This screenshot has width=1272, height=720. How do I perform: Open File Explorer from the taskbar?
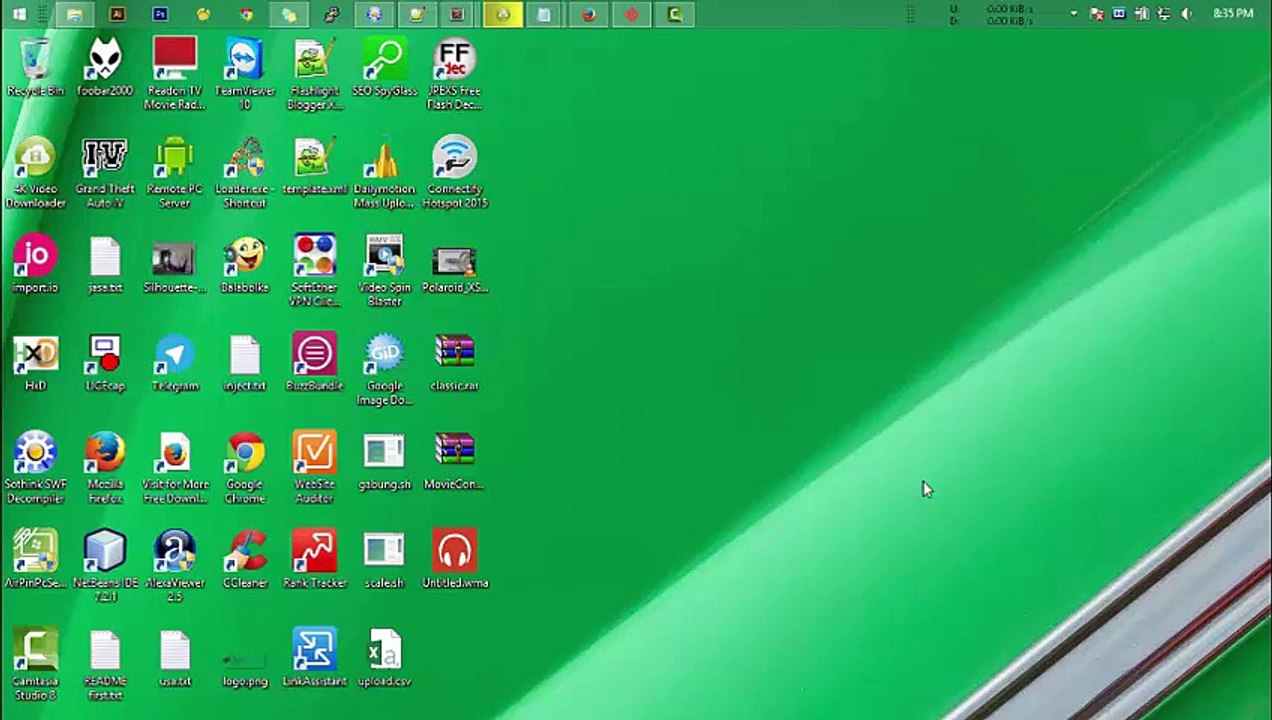(75, 14)
